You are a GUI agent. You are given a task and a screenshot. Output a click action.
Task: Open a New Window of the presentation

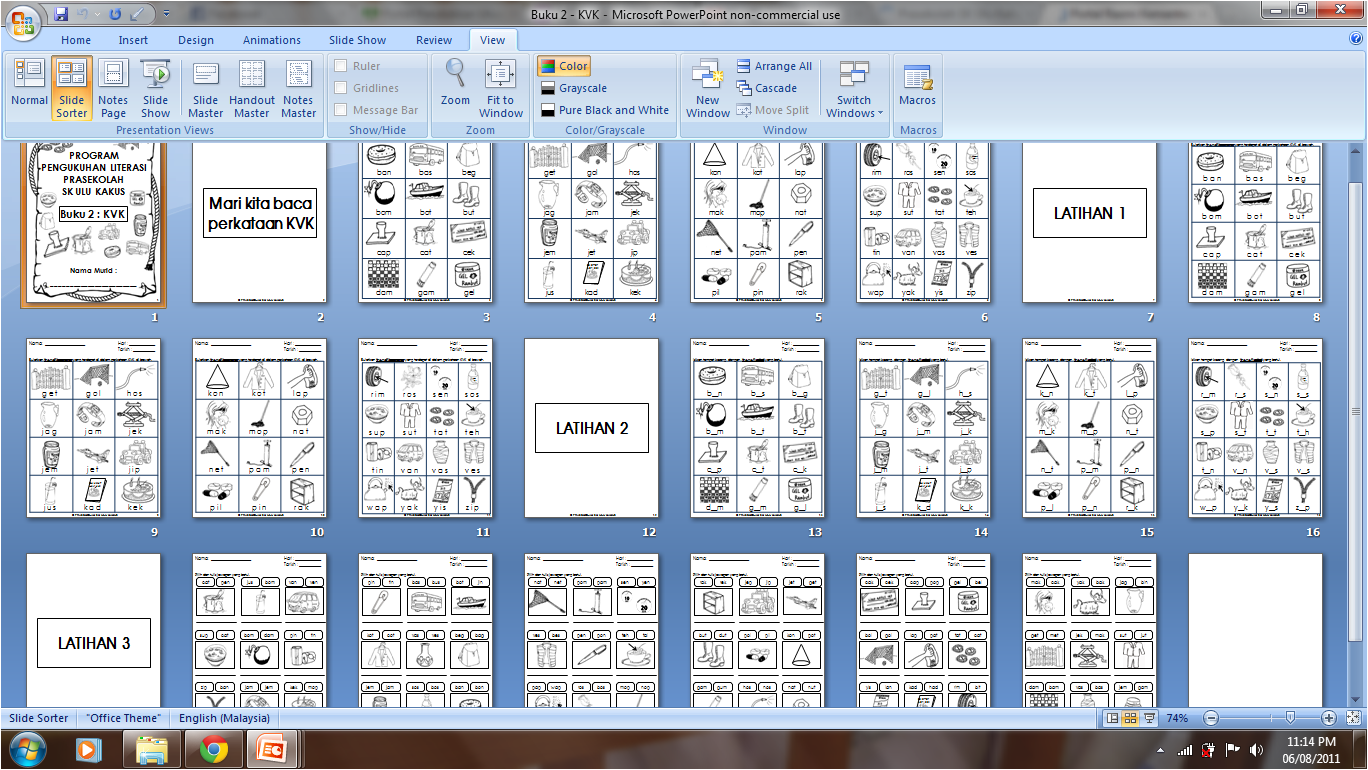(708, 87)
